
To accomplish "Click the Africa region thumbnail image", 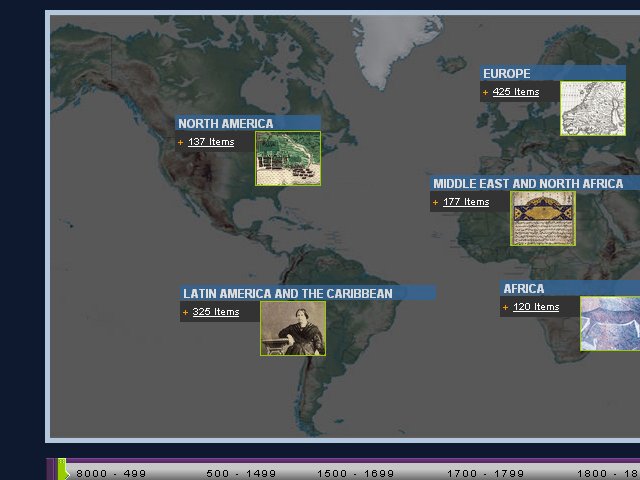I will point(610,323).
